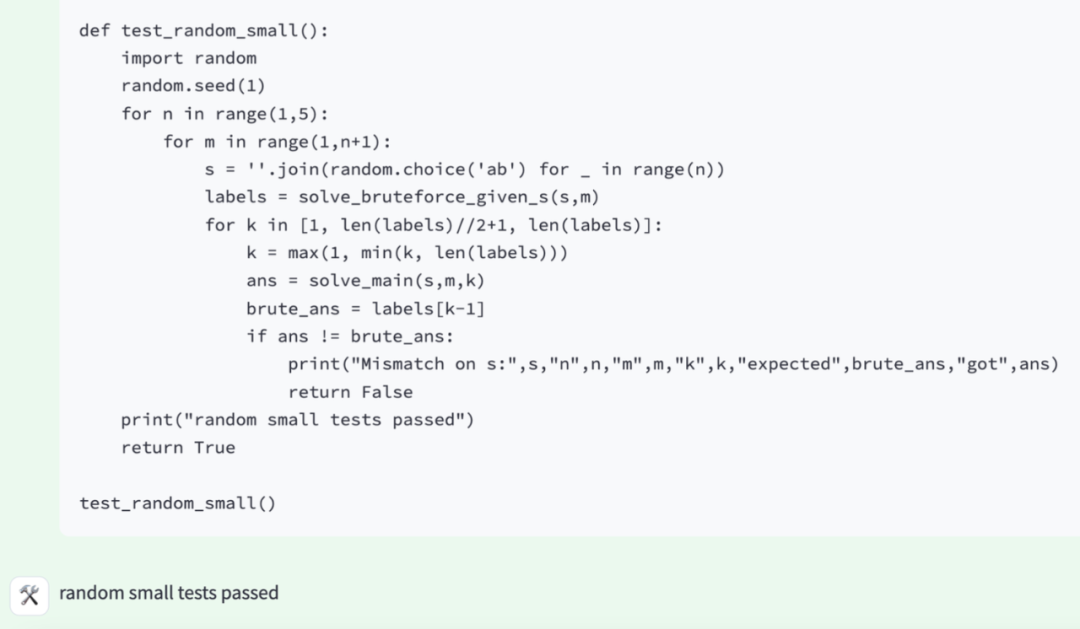
Task: Click the 'for k in' loop line
Action: pos(433,225)
